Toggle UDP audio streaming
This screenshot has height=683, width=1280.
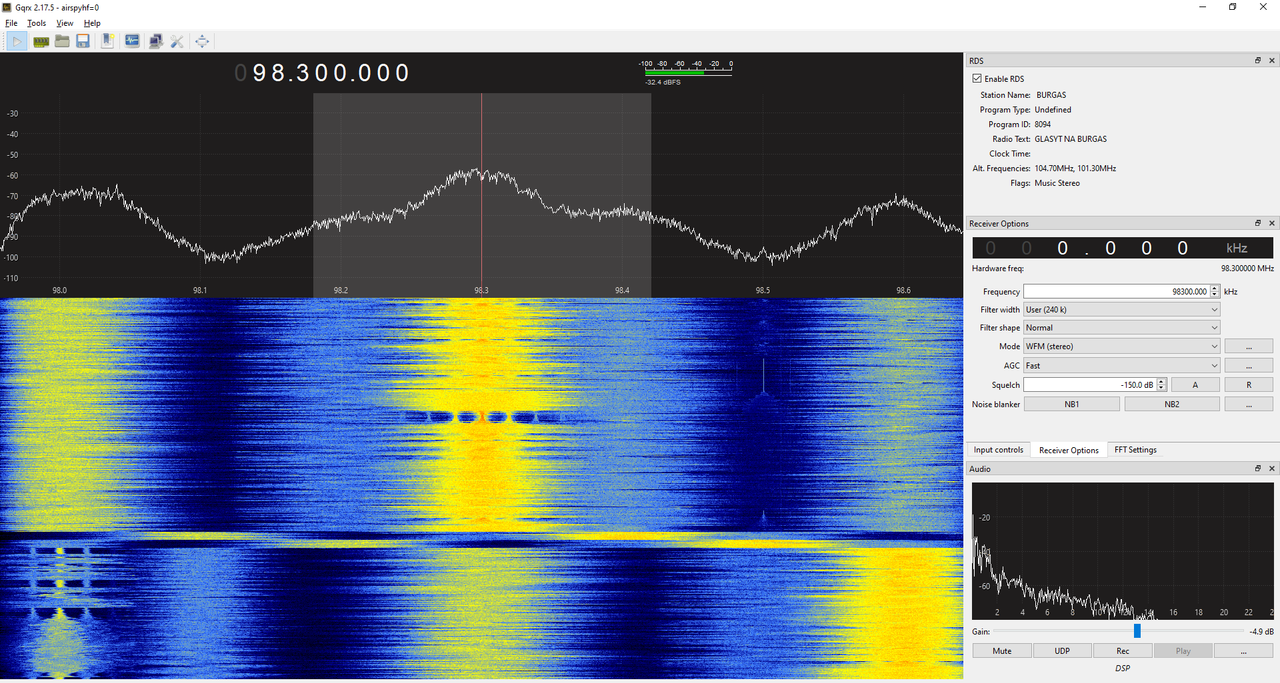1062,651
